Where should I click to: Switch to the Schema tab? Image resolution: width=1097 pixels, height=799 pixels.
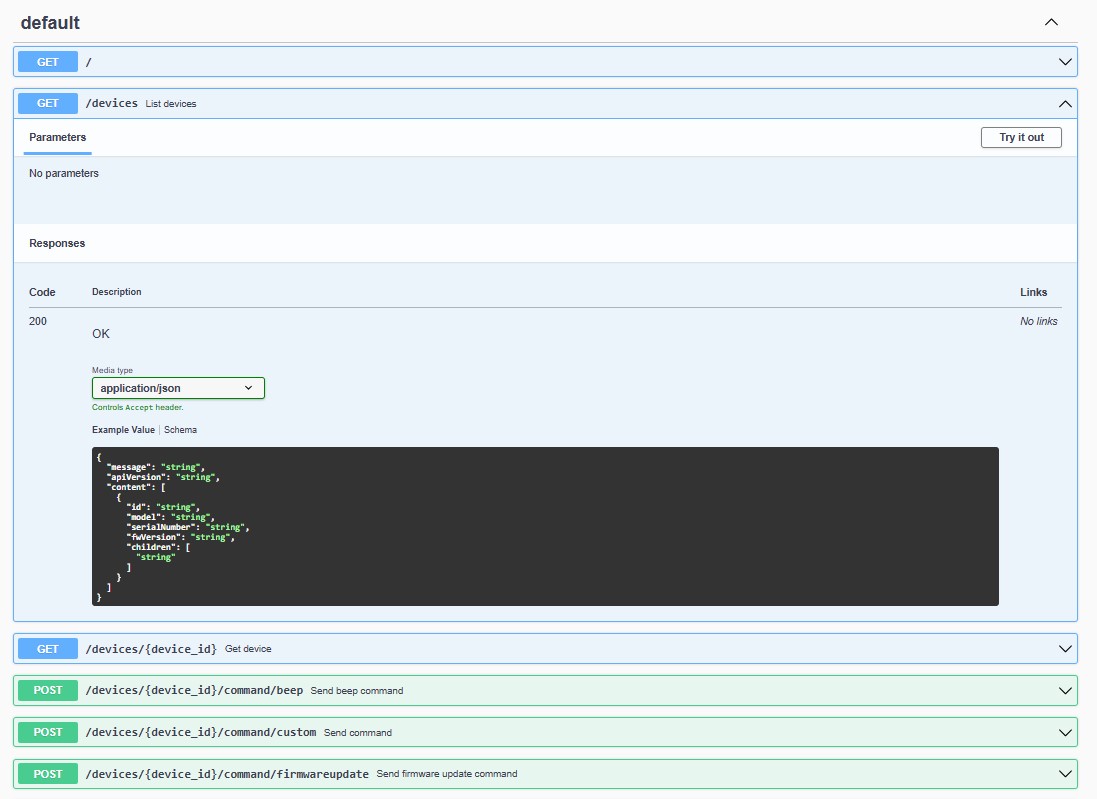180,429
